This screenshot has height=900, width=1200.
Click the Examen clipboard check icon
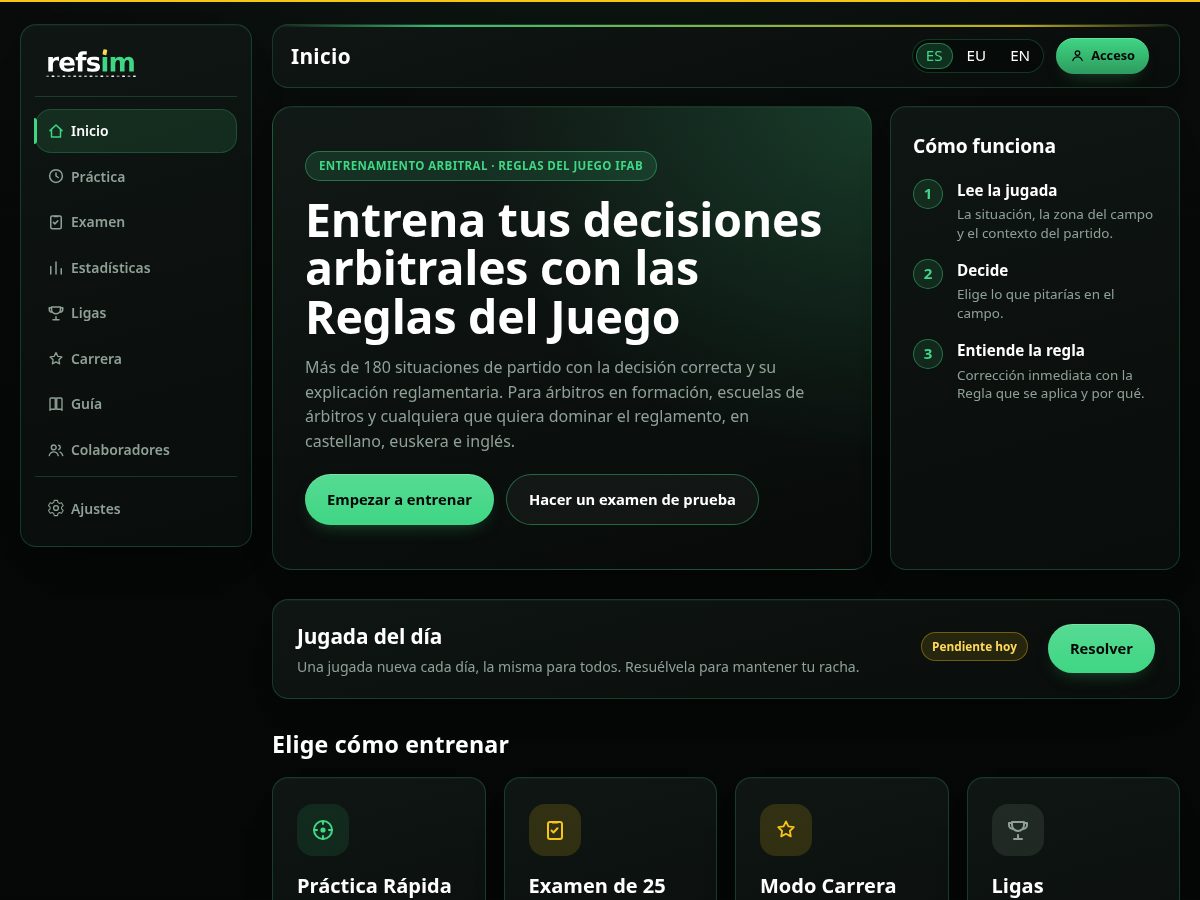56,222
